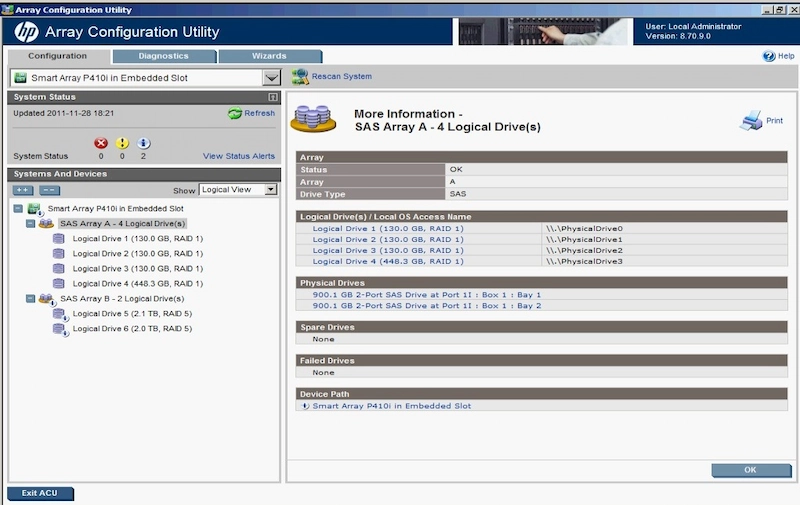
Task: Select Smart Array P410i in Embedded Slot tree label
Action: [116, 209]
